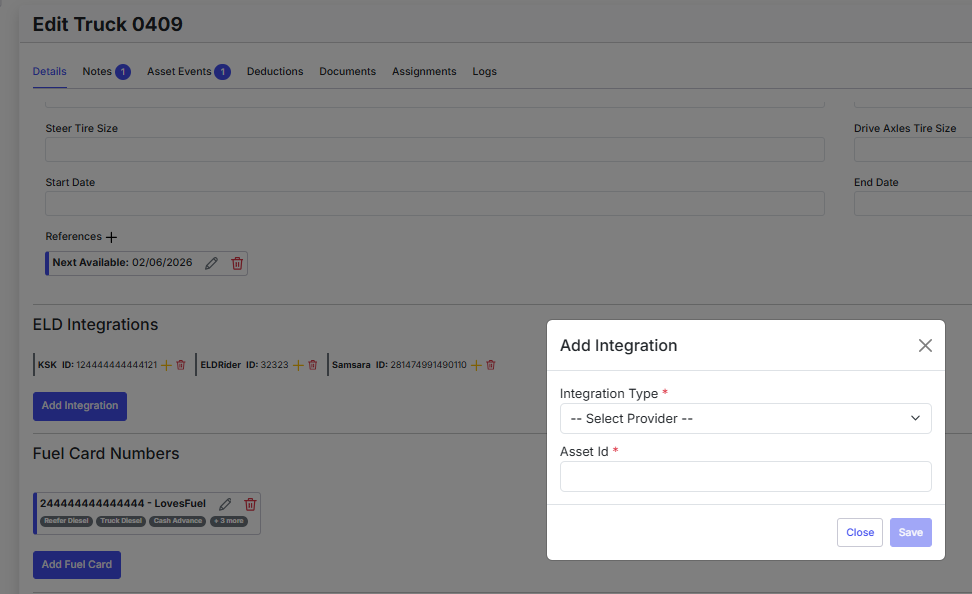Edit the LovesFuel fuel card
The height and width of the screenshot is (594, 972).
click(x=225, y=504)
